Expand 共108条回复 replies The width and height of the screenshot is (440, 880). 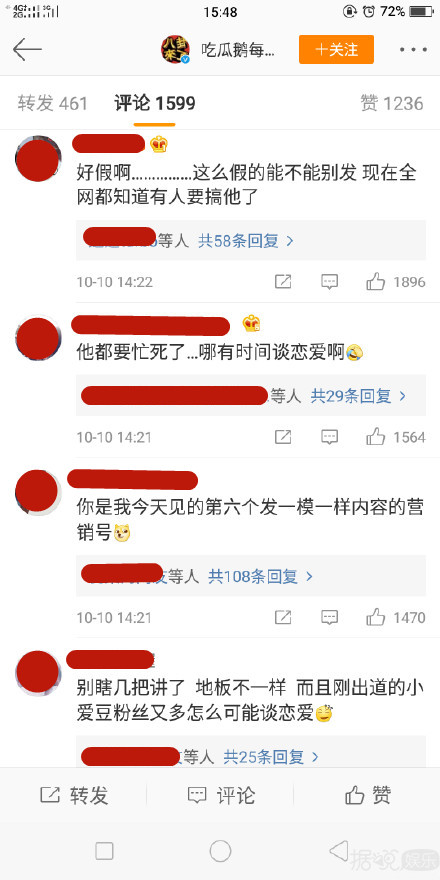pyautogui.click(x=260, y=576)
